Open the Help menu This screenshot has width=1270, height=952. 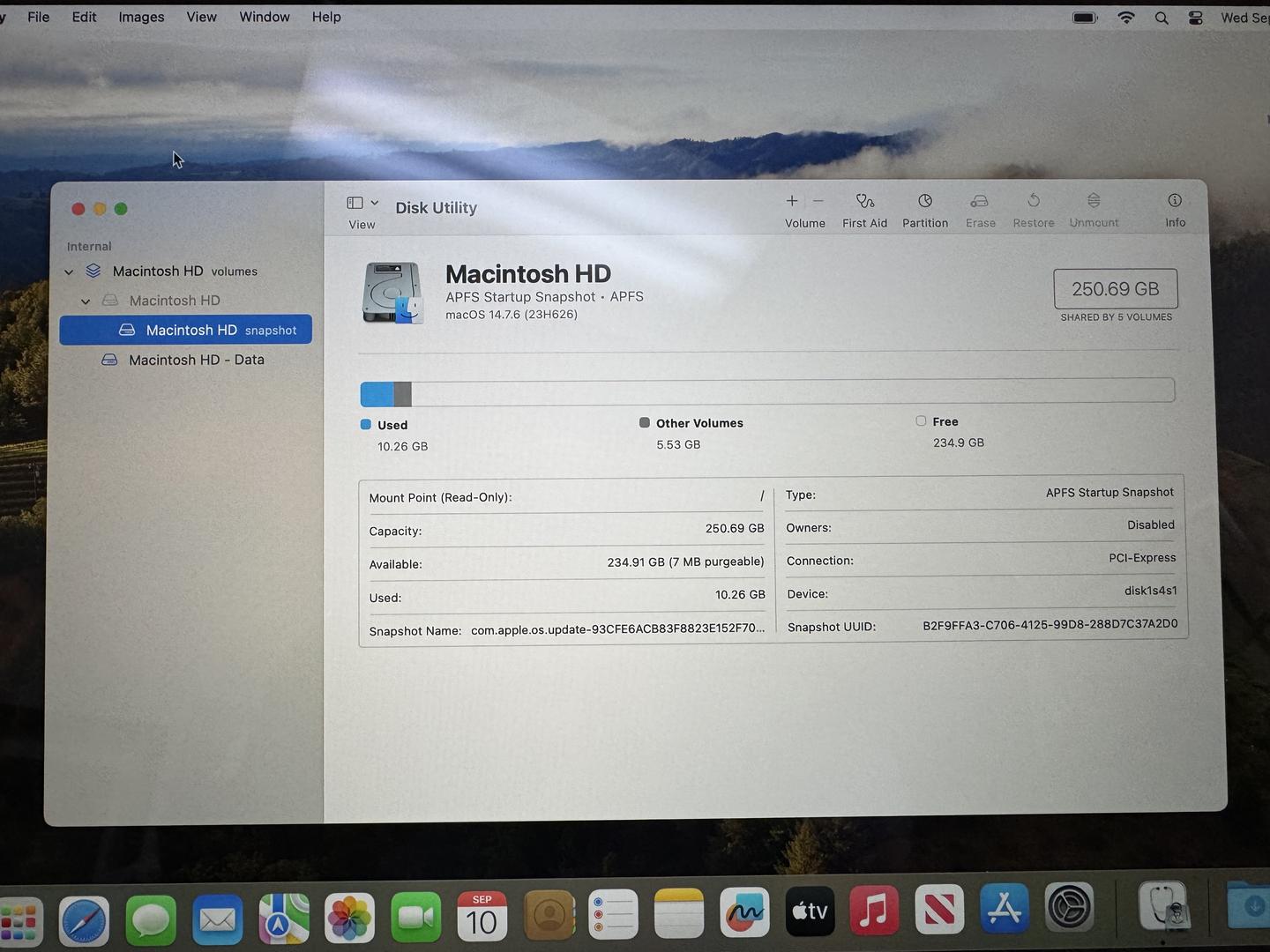coord(326,17)
